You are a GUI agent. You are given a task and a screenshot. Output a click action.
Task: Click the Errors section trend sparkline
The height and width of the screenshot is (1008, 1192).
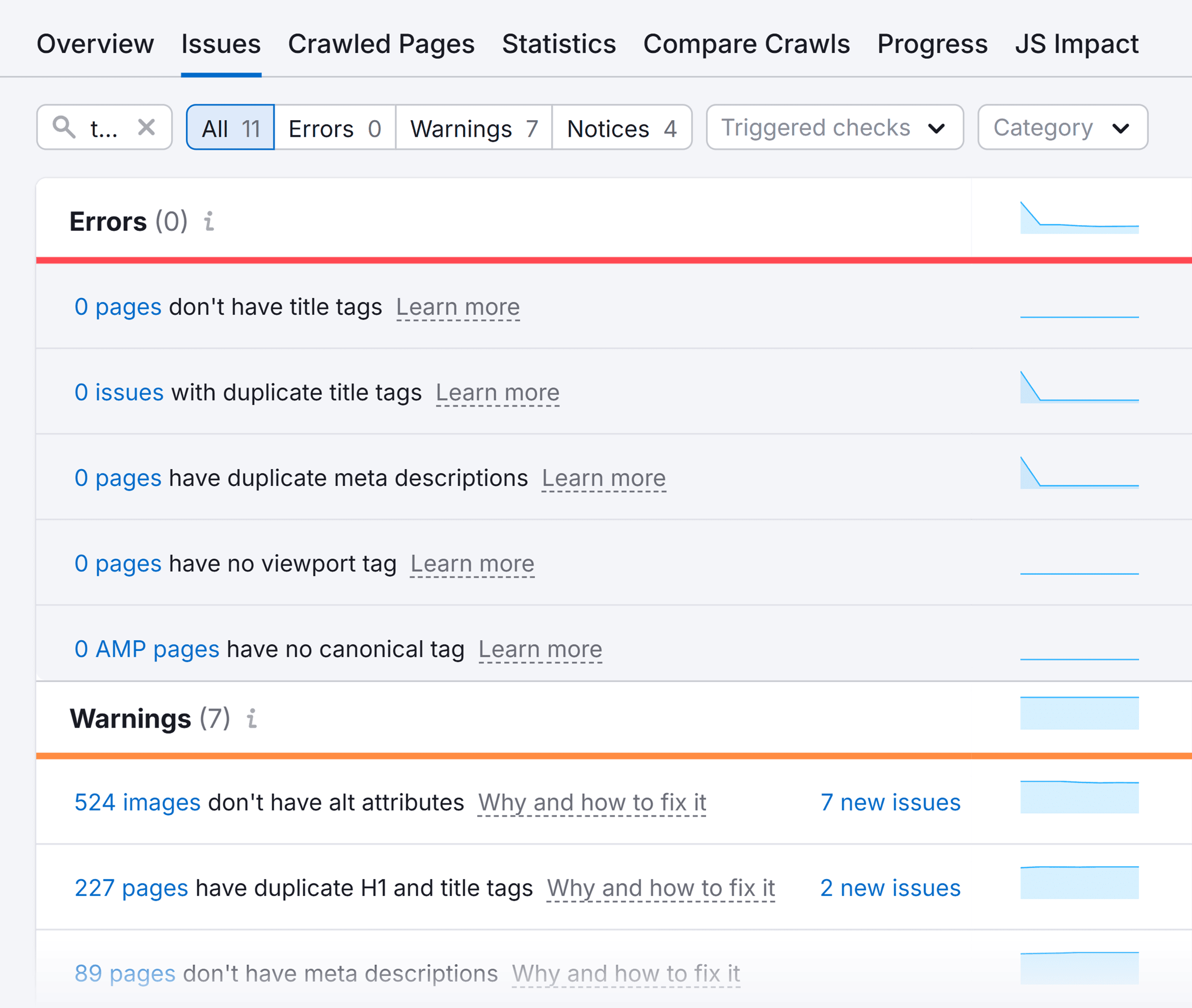point(1079,218)
